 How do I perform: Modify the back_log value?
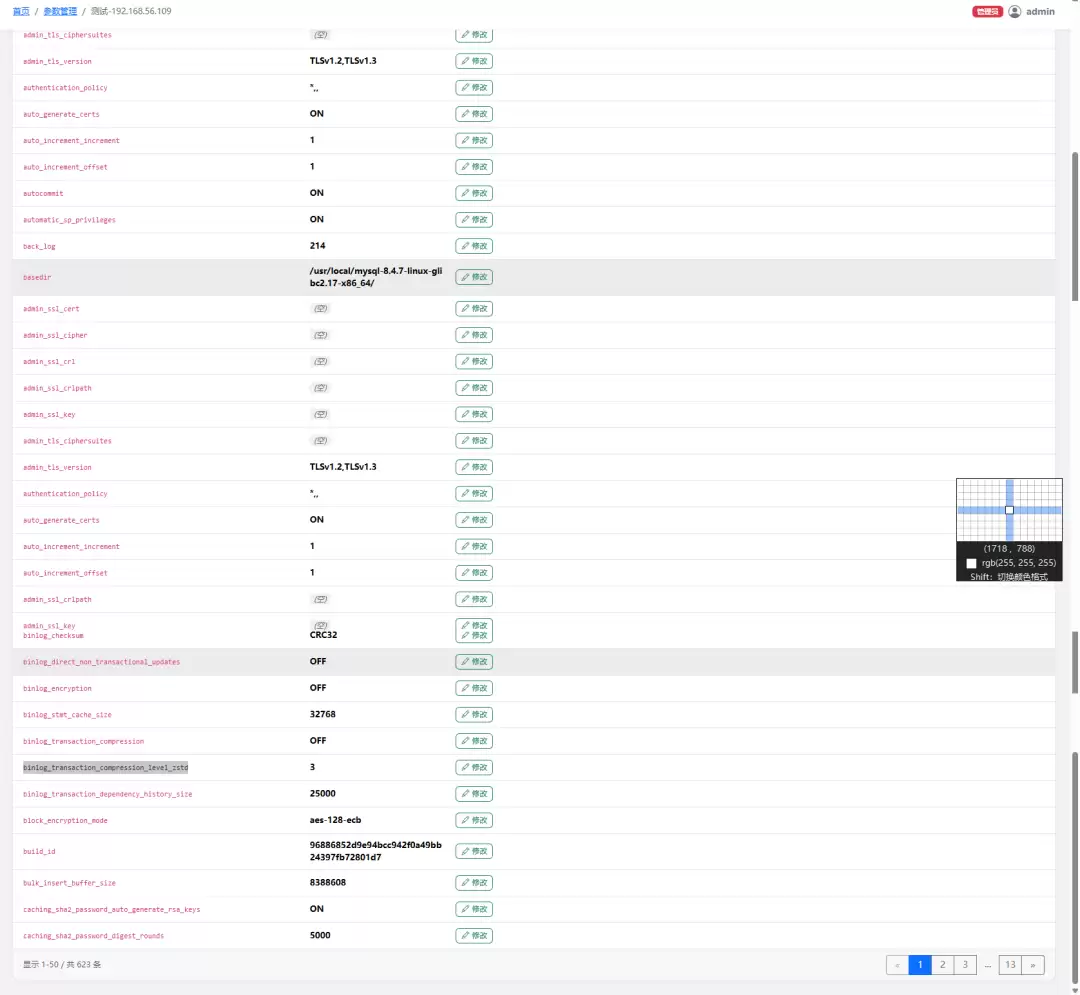474,246
